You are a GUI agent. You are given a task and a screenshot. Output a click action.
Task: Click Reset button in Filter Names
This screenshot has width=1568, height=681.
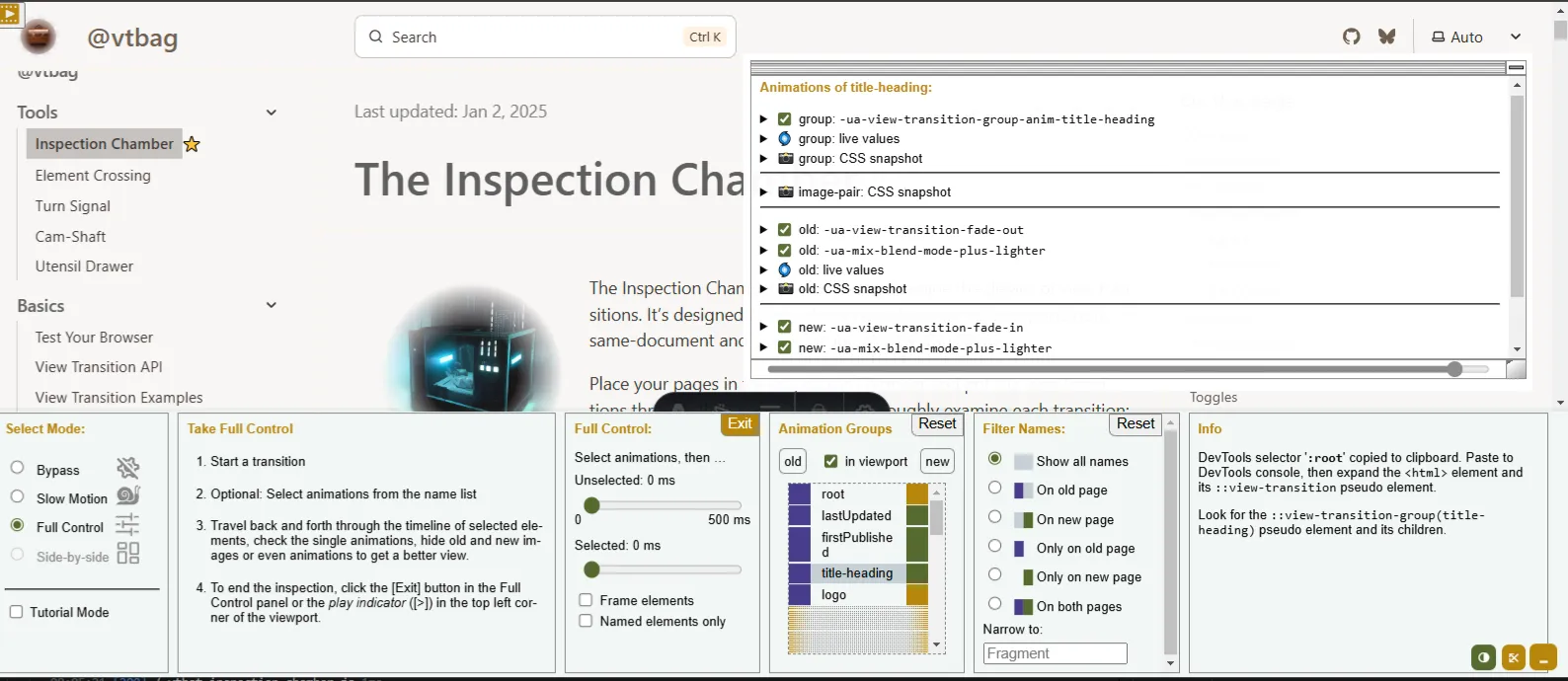(x=1136, y=423)
